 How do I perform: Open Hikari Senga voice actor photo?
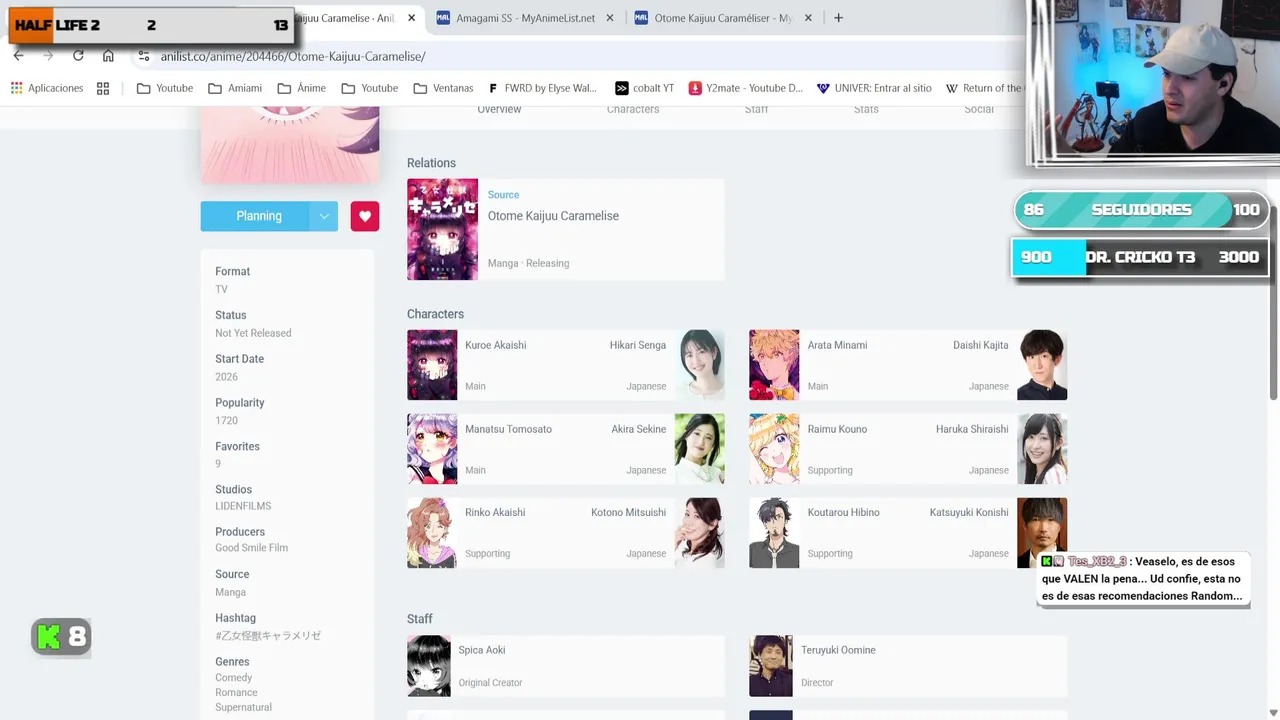coord(700,365)
